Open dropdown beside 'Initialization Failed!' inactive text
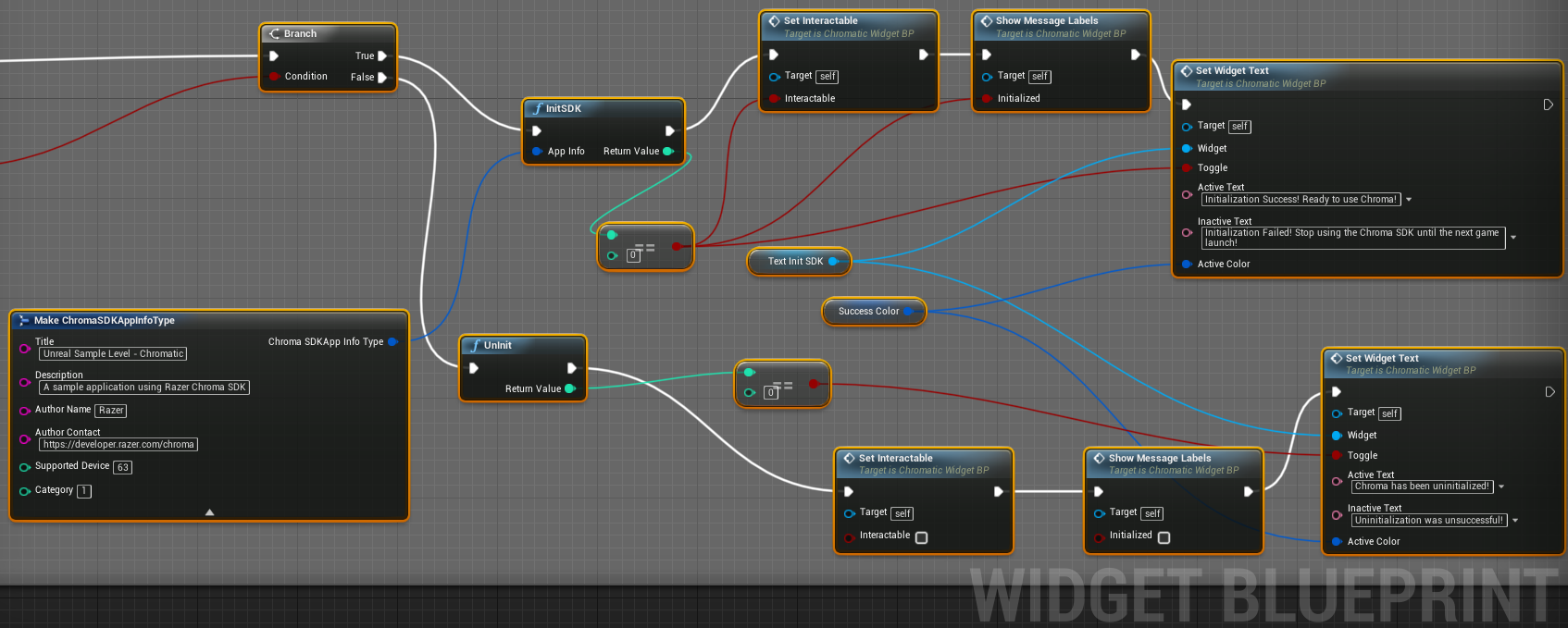1568x628 pixels. pos(1513,238)
